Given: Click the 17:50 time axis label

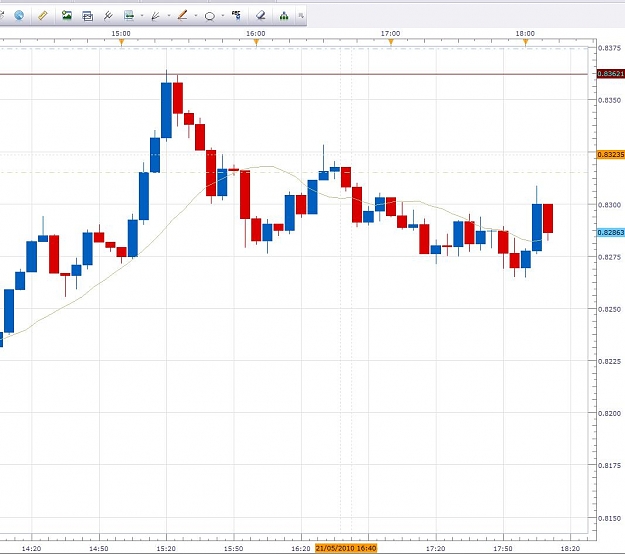Looking at the screenshot, I should coord(503,549).
